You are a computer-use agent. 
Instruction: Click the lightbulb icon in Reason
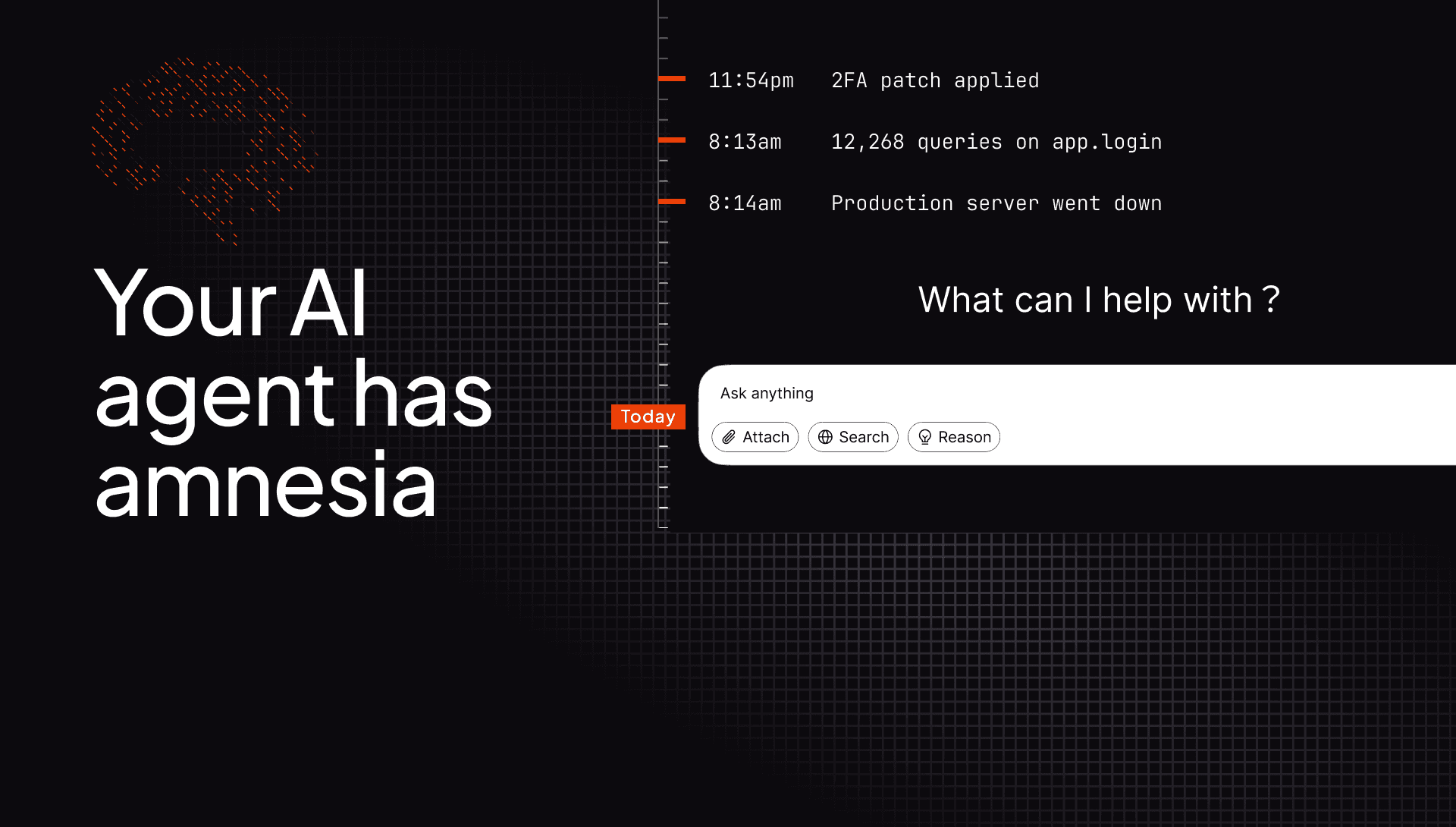924,437
